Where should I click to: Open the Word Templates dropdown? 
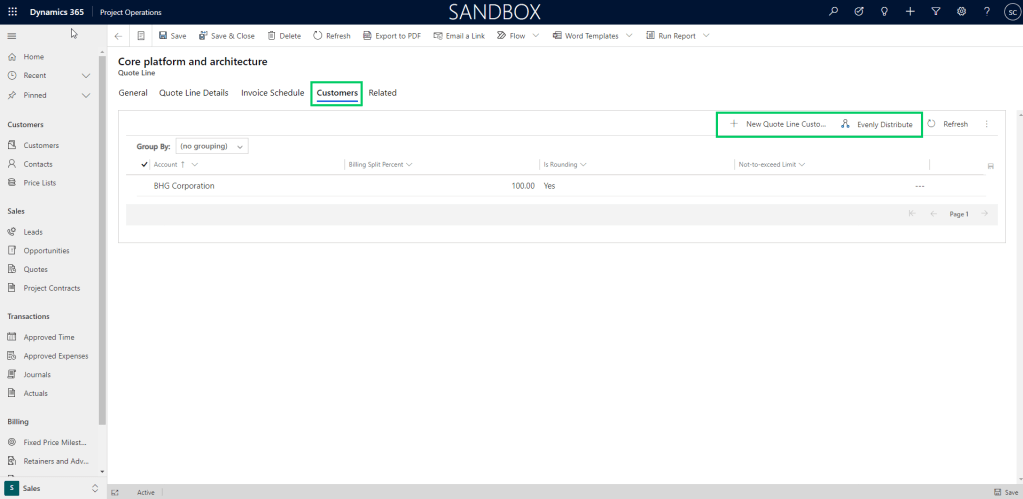591,36
